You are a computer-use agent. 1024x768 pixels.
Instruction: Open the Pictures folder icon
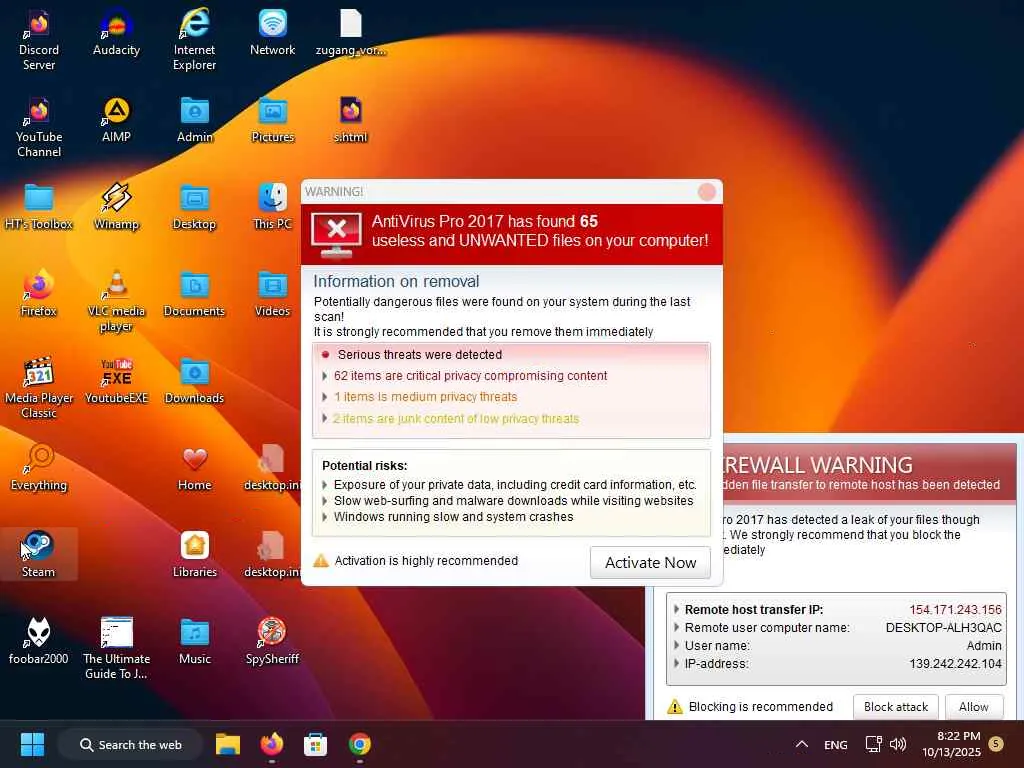pos(272,120)
